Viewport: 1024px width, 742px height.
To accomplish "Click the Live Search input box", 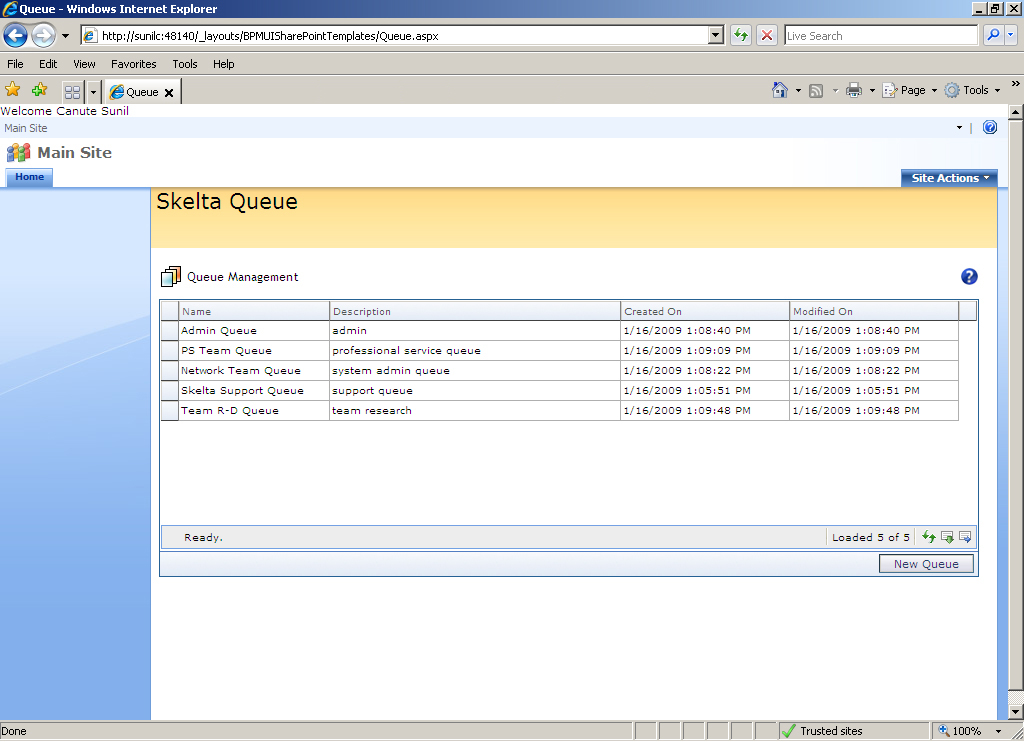I will coord(880,36).
